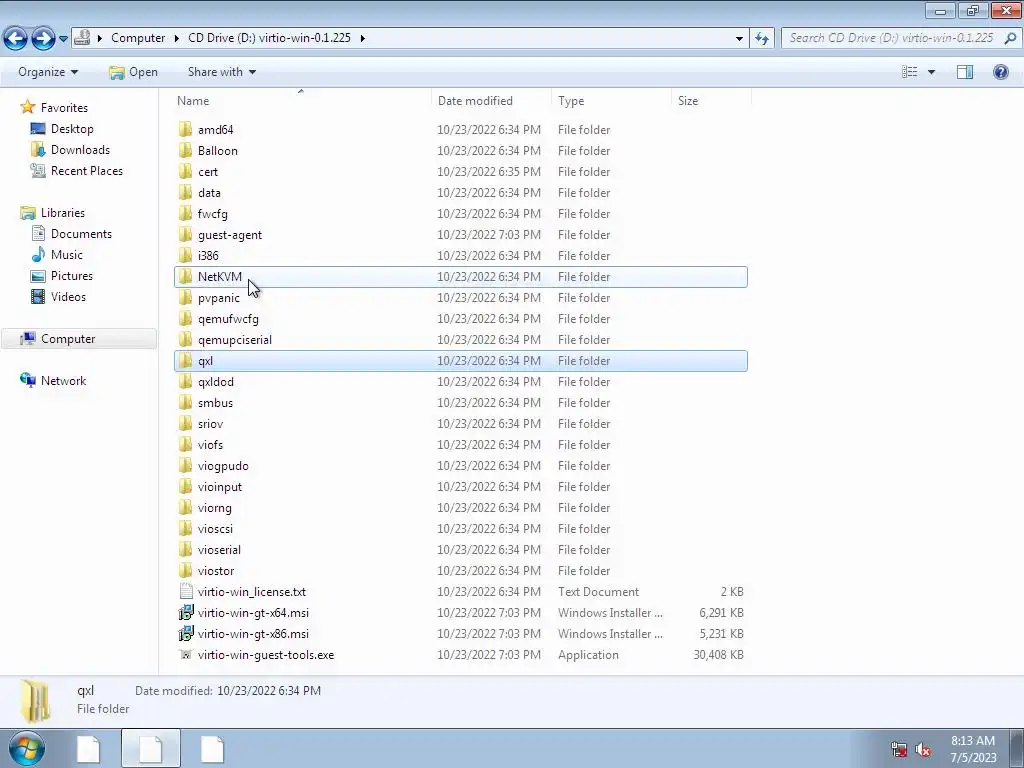
Task: Sort by the Name column
Action: pyautogui.click(x=193, y=101)
